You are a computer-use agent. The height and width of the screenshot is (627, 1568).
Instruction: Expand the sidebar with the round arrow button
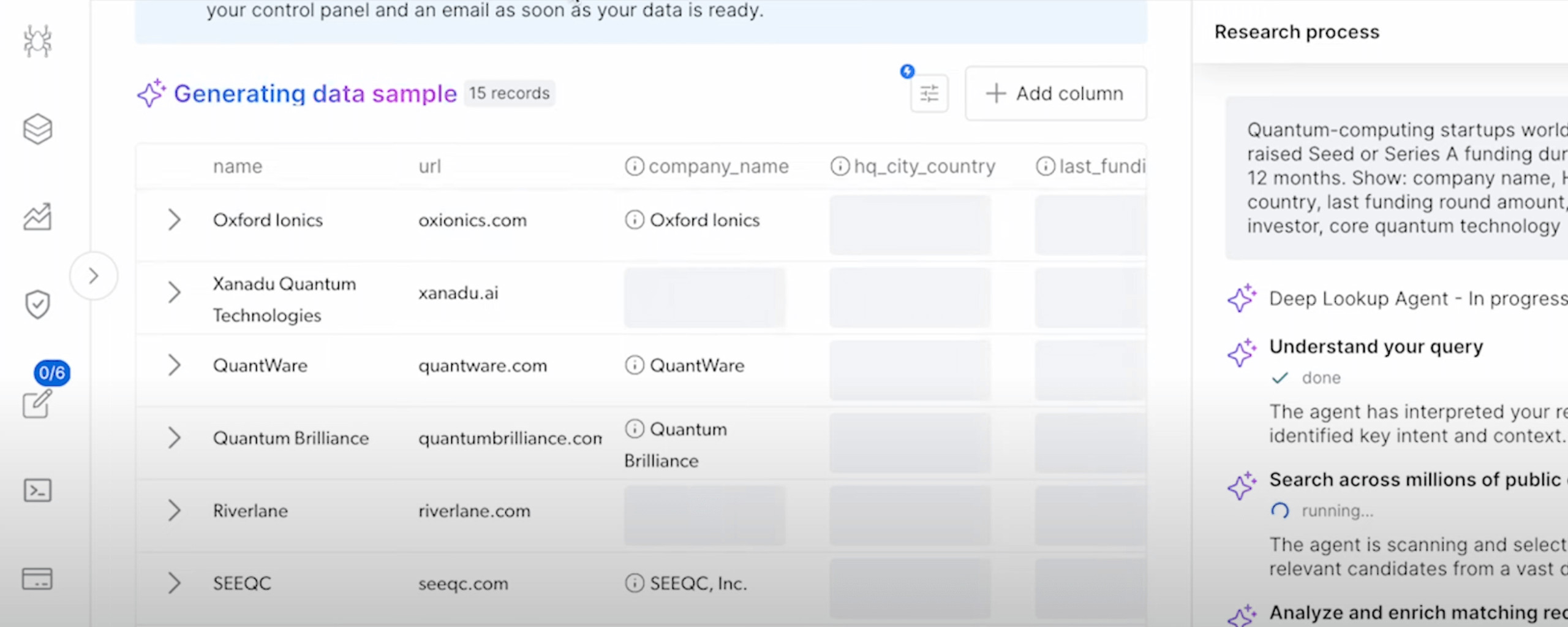point(94,276)
